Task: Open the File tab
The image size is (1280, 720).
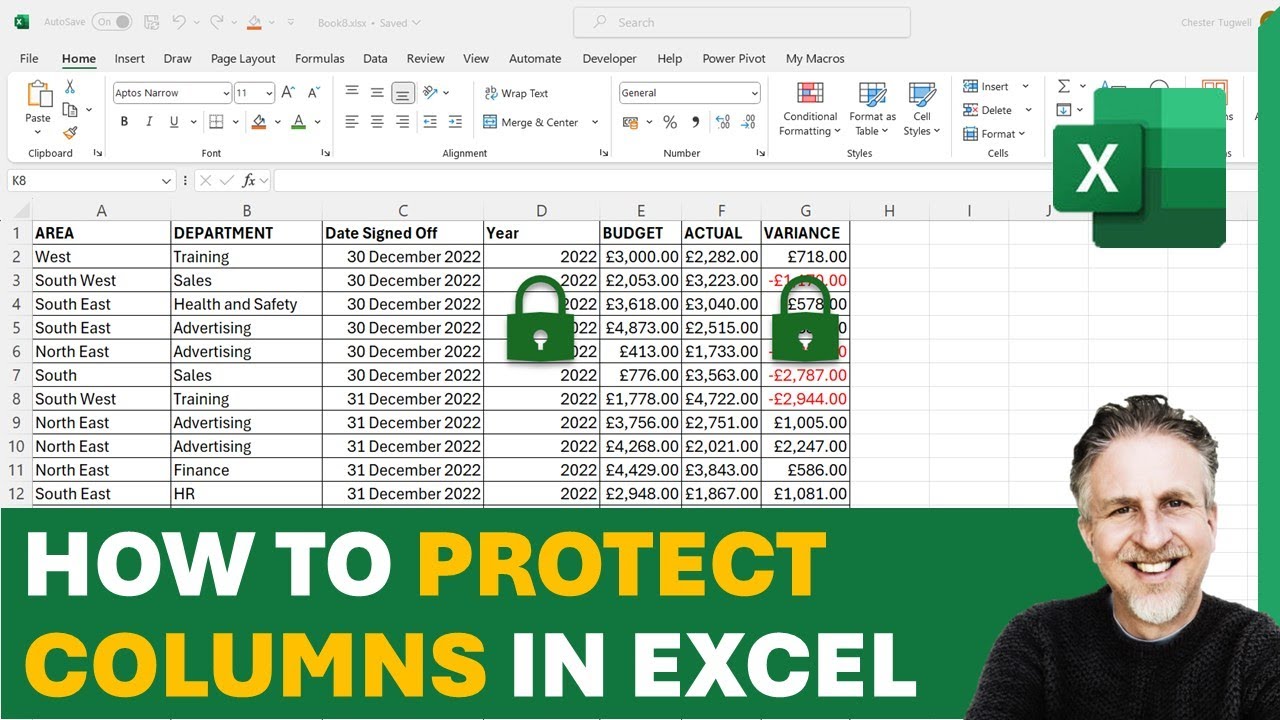Action: point(29,58)
